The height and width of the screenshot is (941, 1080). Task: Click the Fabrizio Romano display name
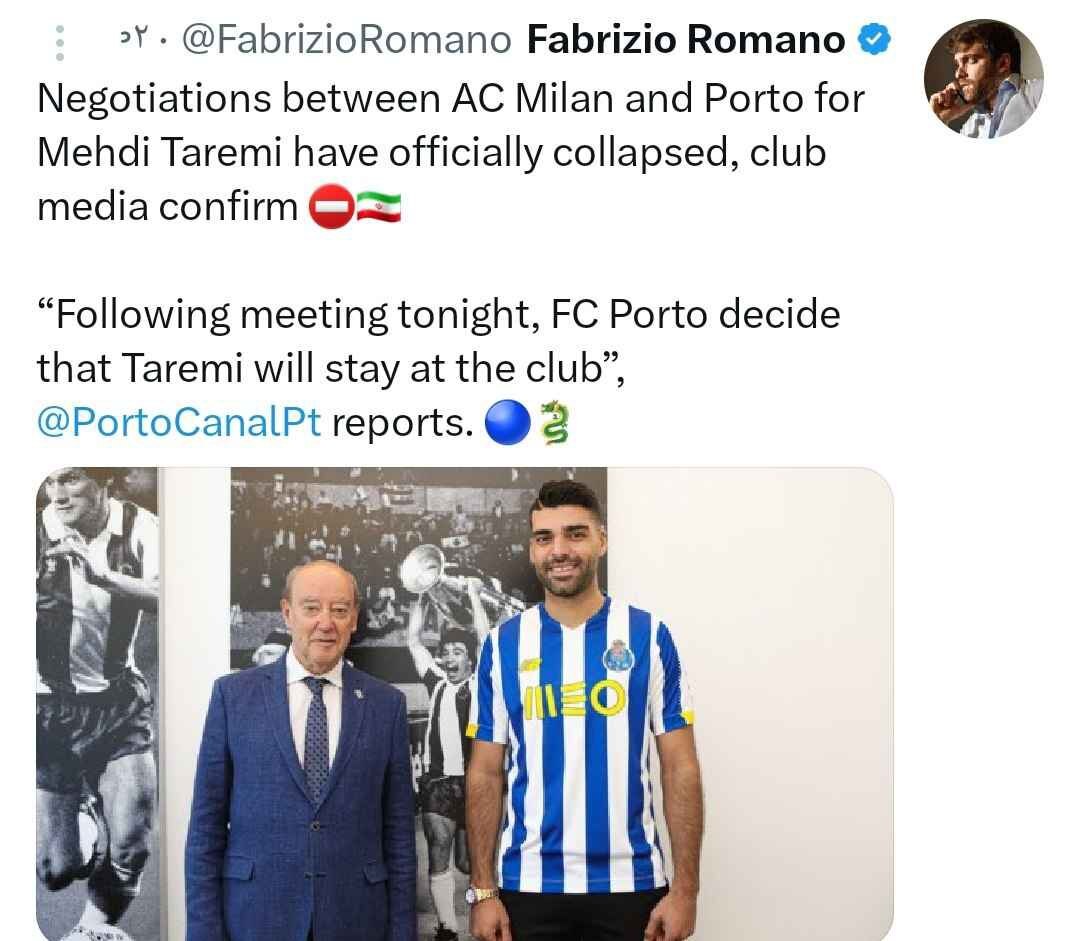coord(685,40)
